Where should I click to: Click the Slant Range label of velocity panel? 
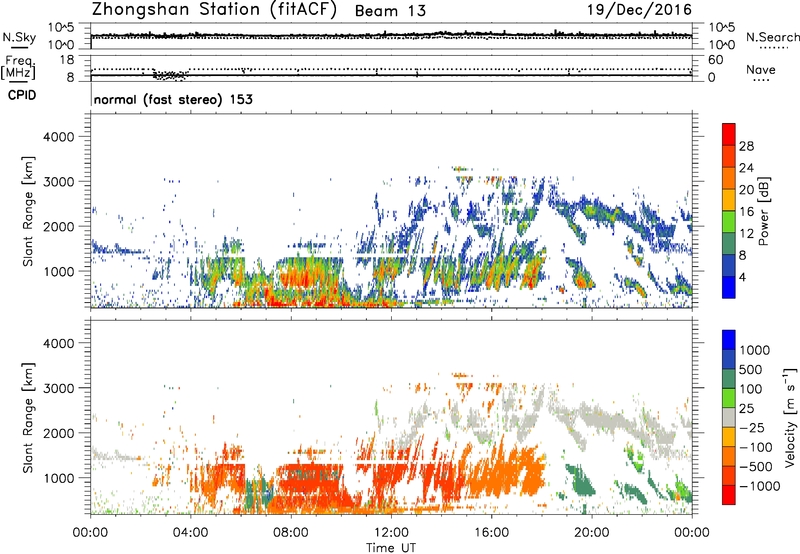29,417
